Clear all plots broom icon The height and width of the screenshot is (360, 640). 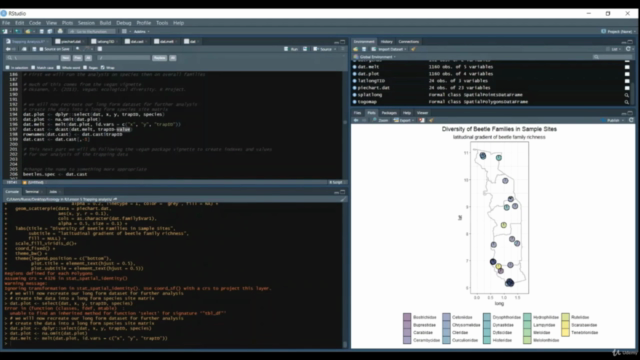coord(431,120)
